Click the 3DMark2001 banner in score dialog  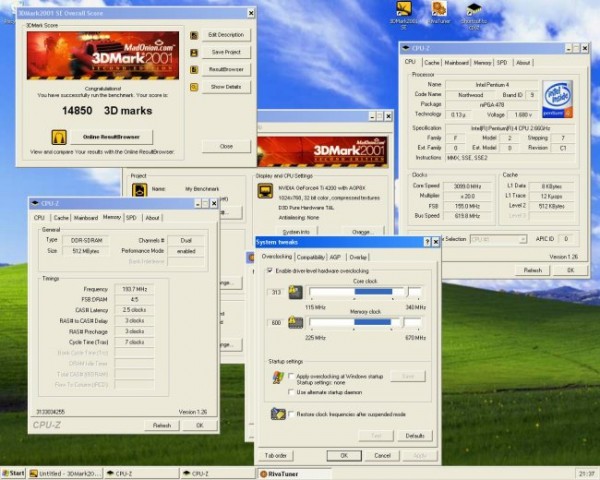pyautogui.click(x=103, y=56)
